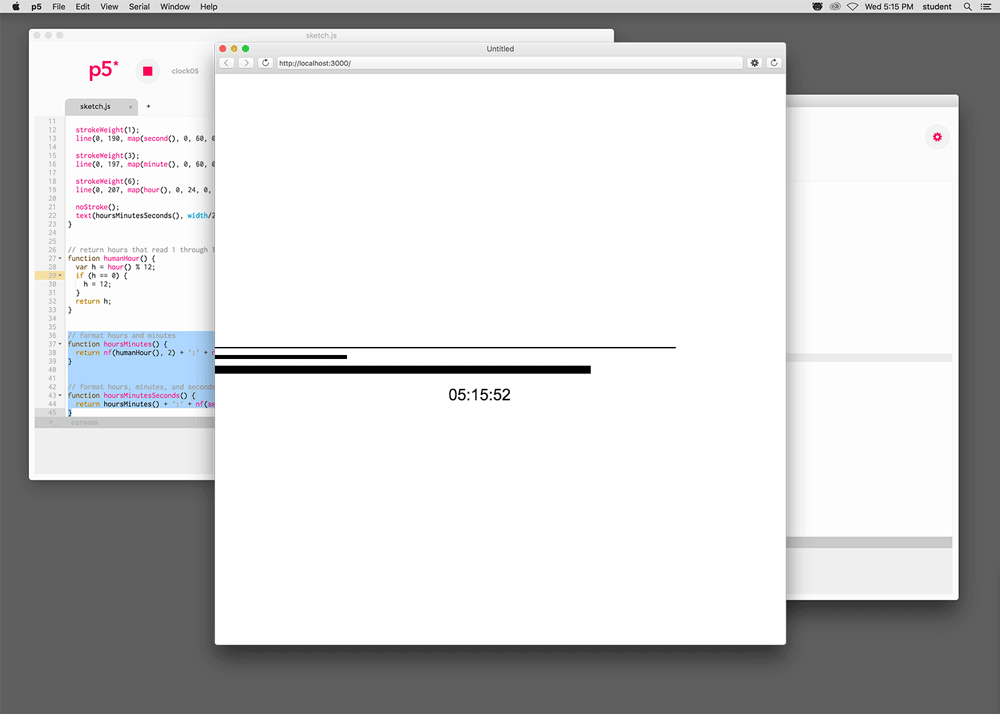Open the browser gear settings button
This screenshot has width=1000, height=714.
click(x=755, y=63)
